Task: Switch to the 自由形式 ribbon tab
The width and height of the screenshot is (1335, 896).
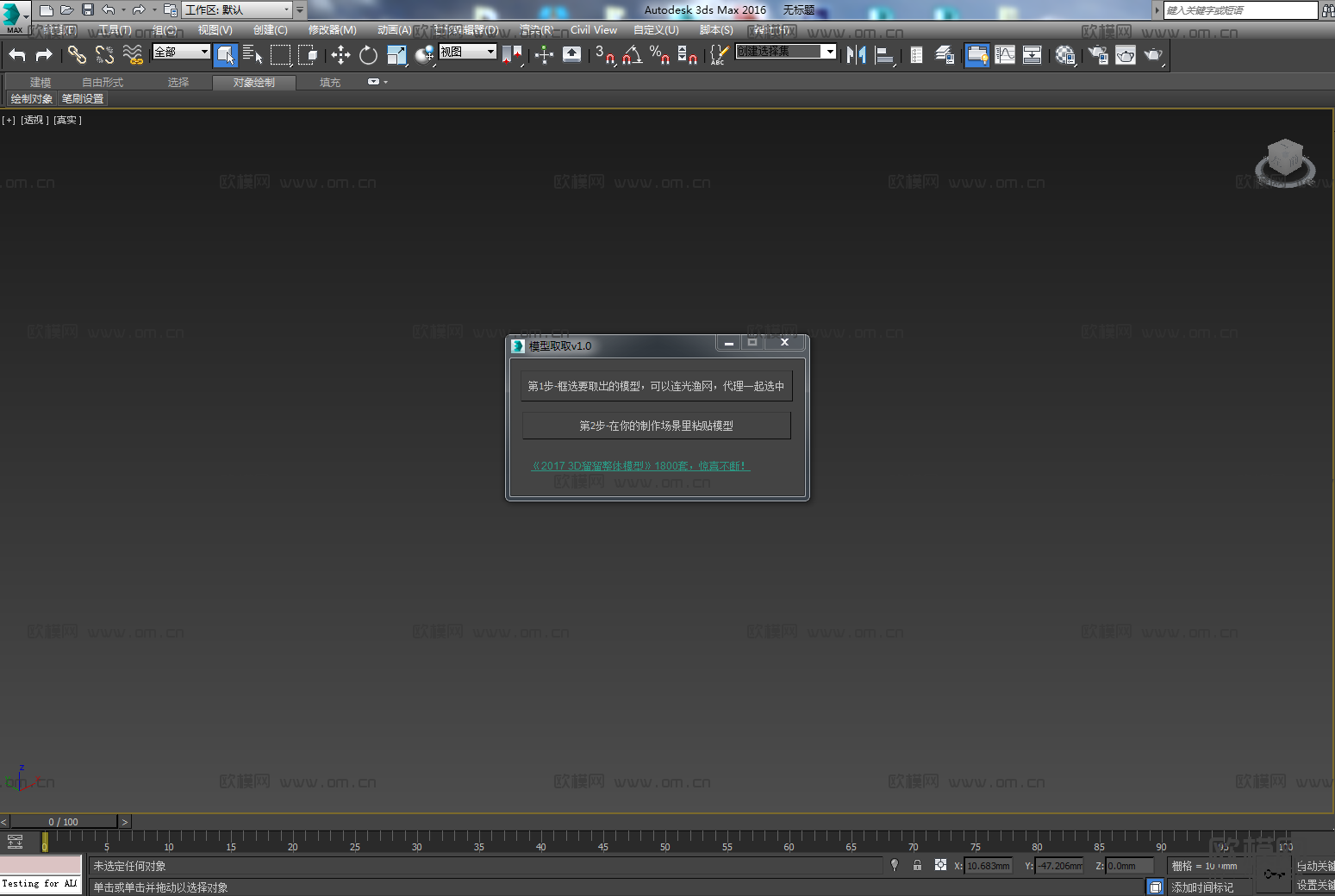Action: (103, 83)
